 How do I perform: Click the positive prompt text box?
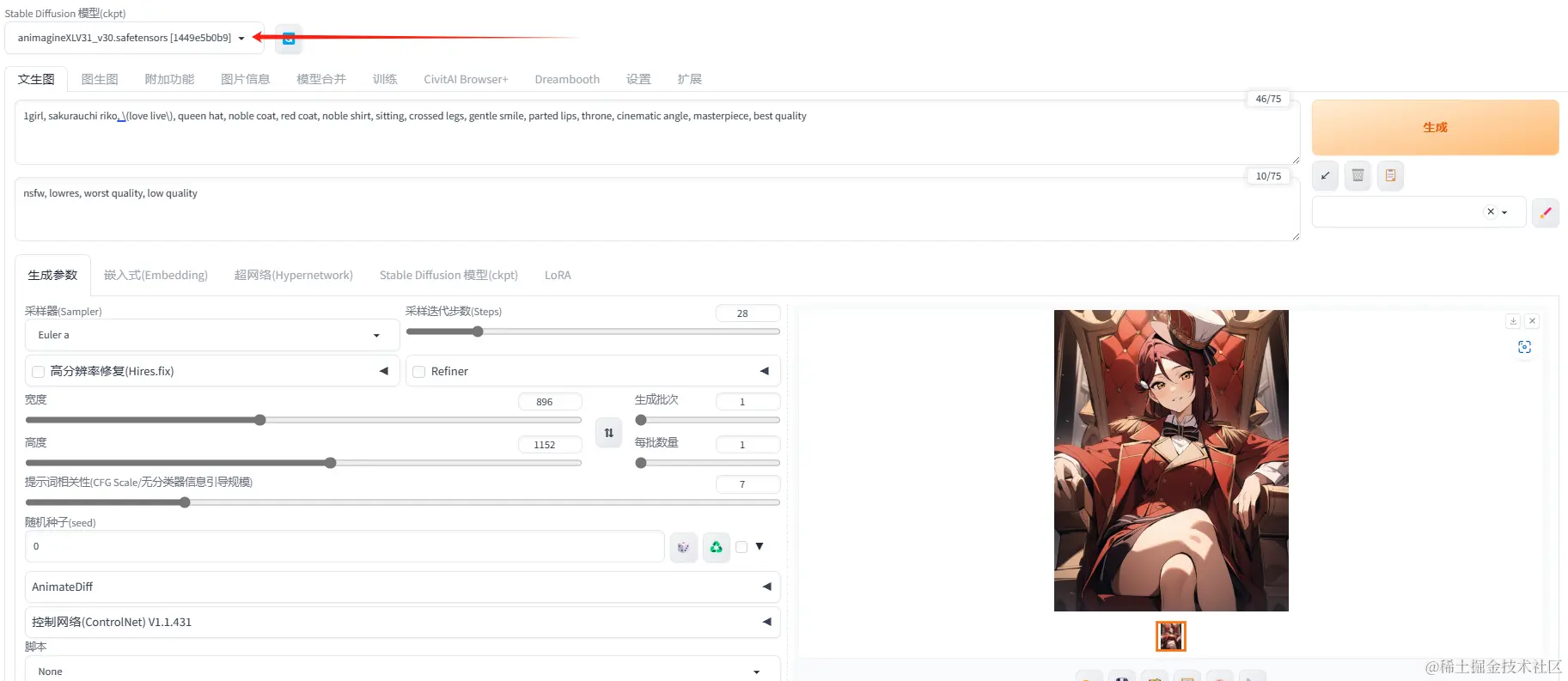(x=656, y=132)
